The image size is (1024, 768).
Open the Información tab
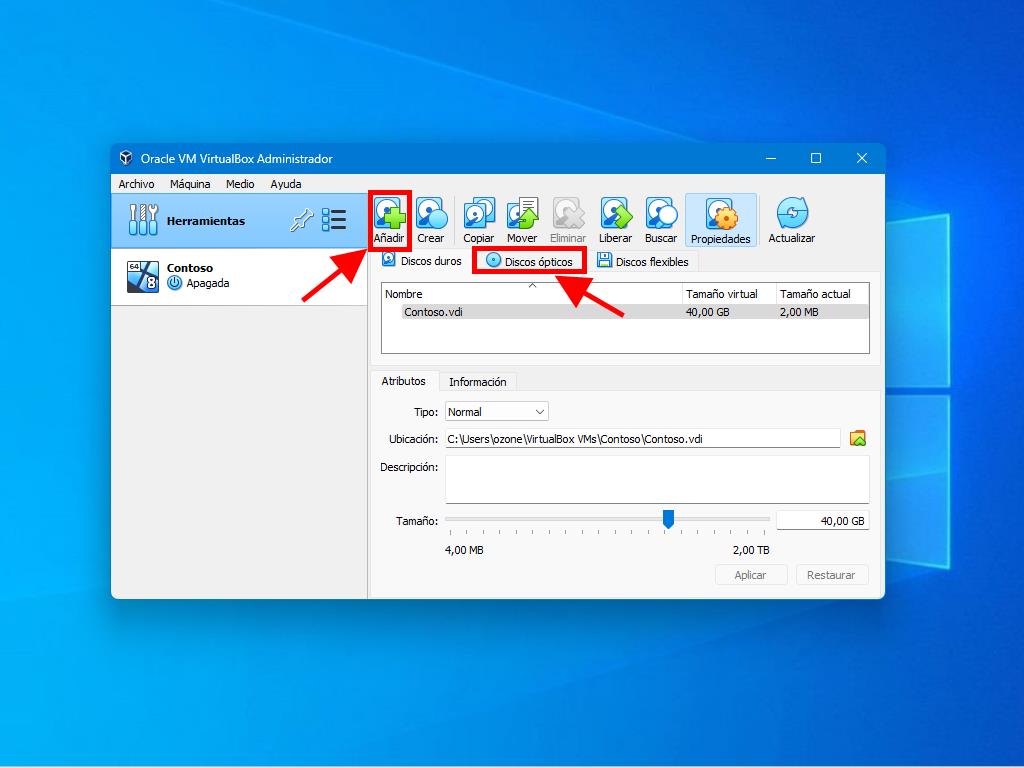[x=477, y=382]
